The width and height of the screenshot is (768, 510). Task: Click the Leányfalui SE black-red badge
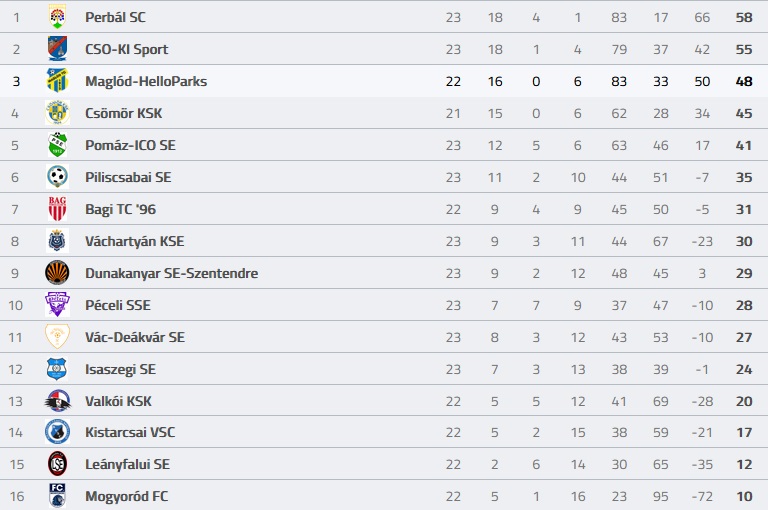(x=57, y=464)
